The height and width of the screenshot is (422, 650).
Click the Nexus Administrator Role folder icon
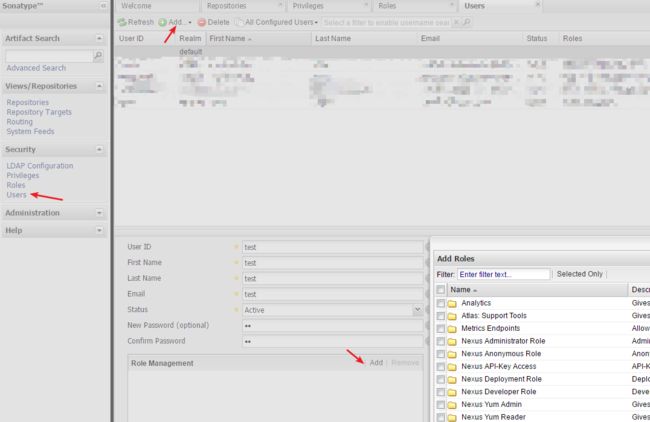[452, 342]
